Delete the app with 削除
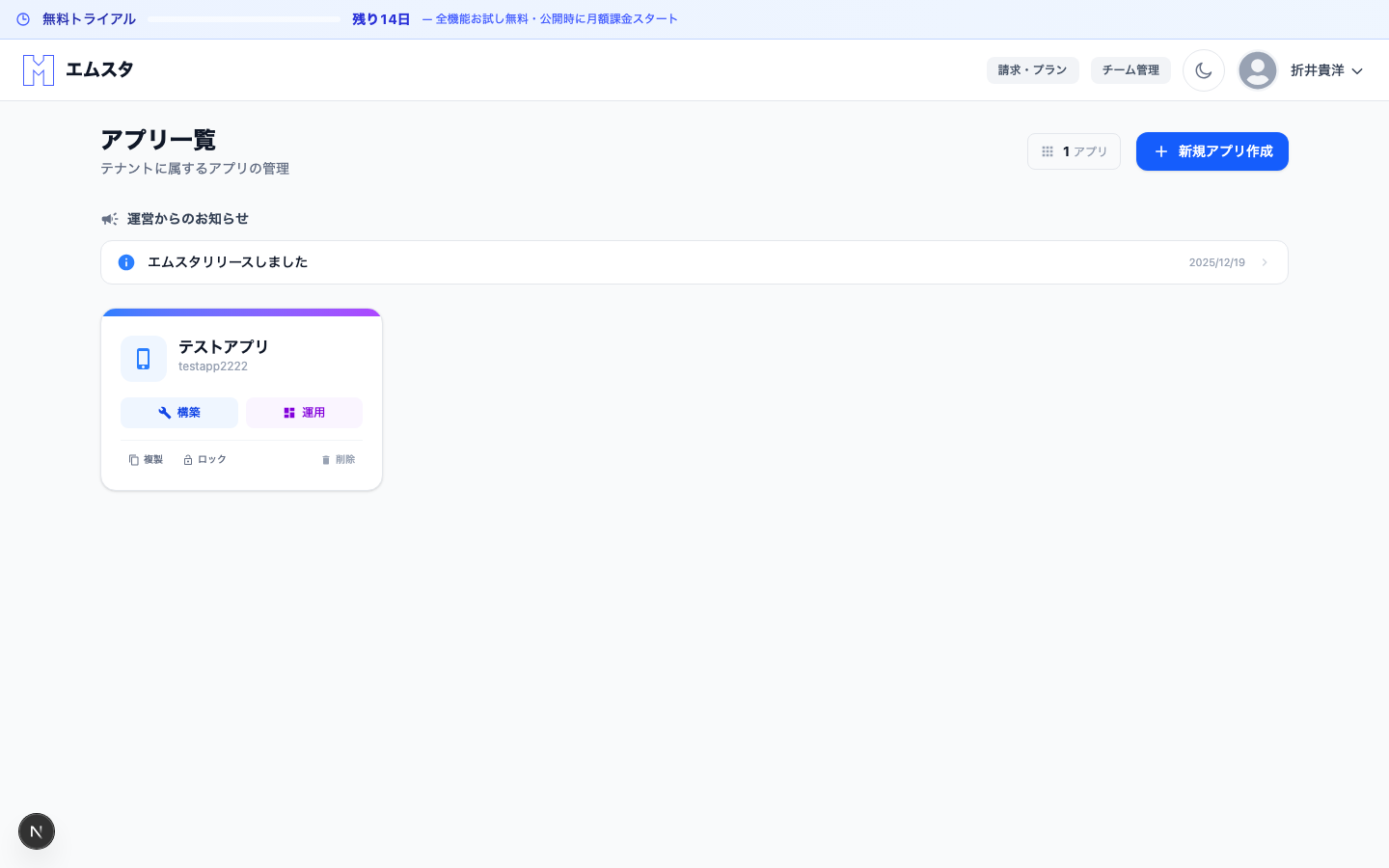Screen dimensions: 1389x868 (x=339, y=460)
